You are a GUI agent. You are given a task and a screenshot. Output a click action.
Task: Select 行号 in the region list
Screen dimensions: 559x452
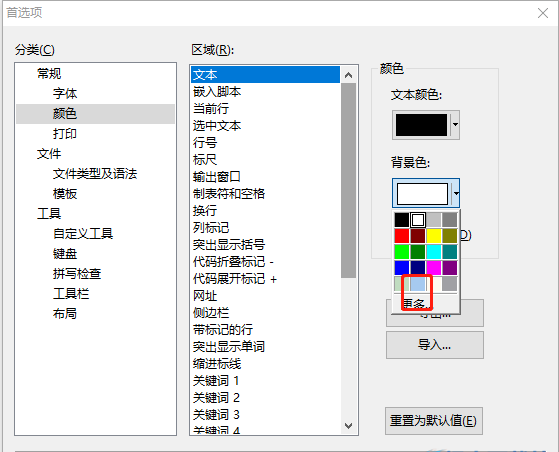click(x=265, y=143)
